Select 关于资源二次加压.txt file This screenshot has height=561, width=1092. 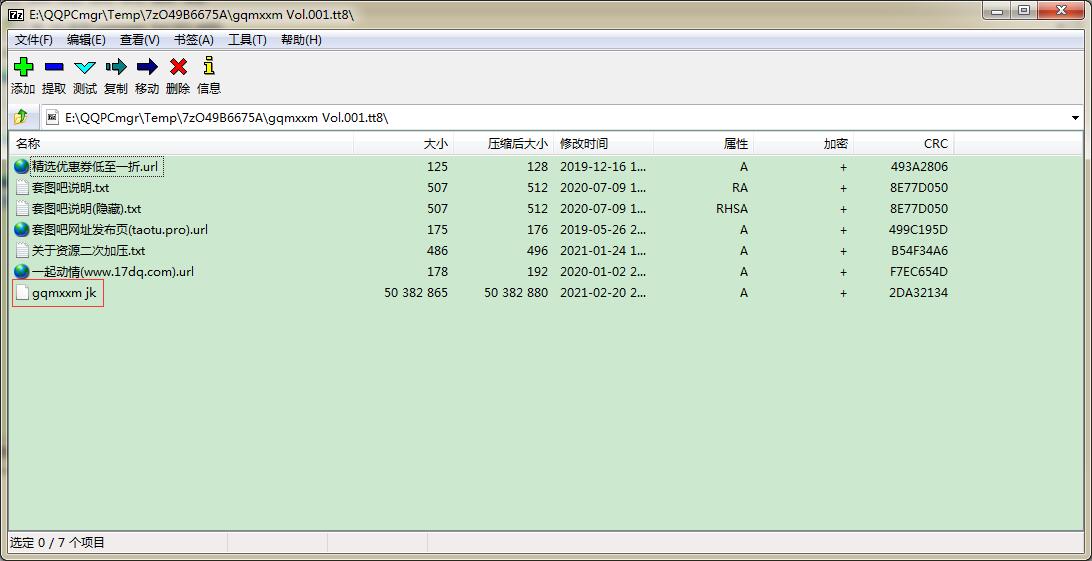88,251
